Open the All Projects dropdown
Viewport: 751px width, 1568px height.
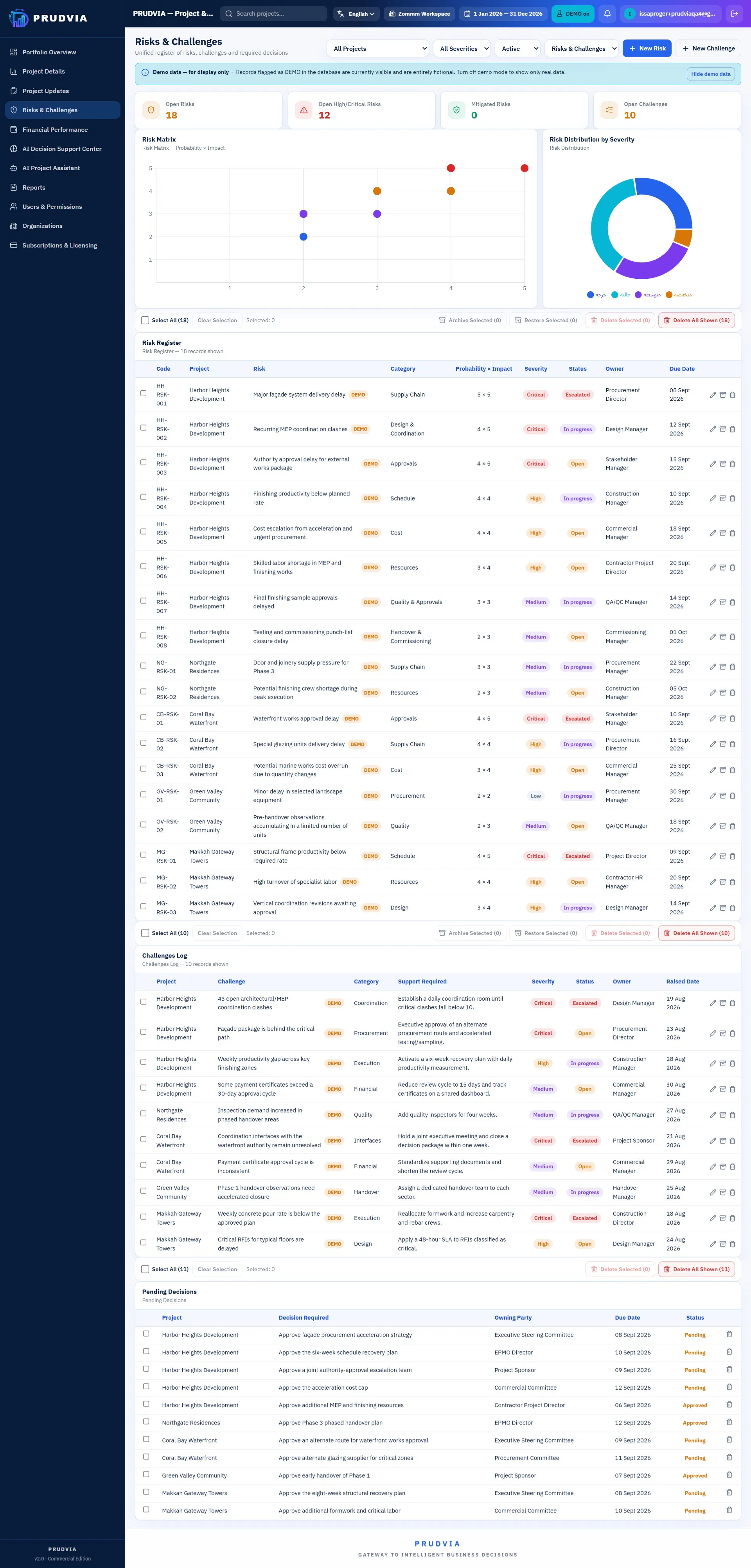377,49
